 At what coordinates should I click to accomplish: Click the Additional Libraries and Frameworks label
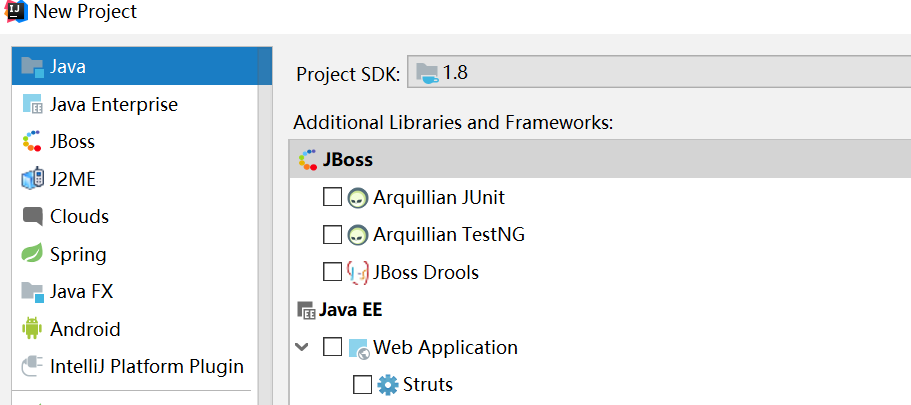(x=453, y=123)
